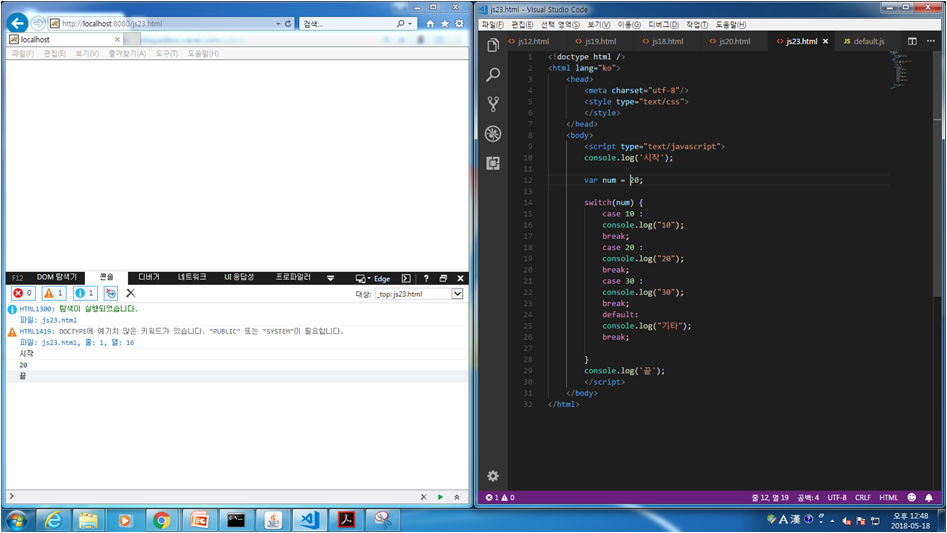
Task: Switch to the 네트워크 tab
Action: click(192, 277)
